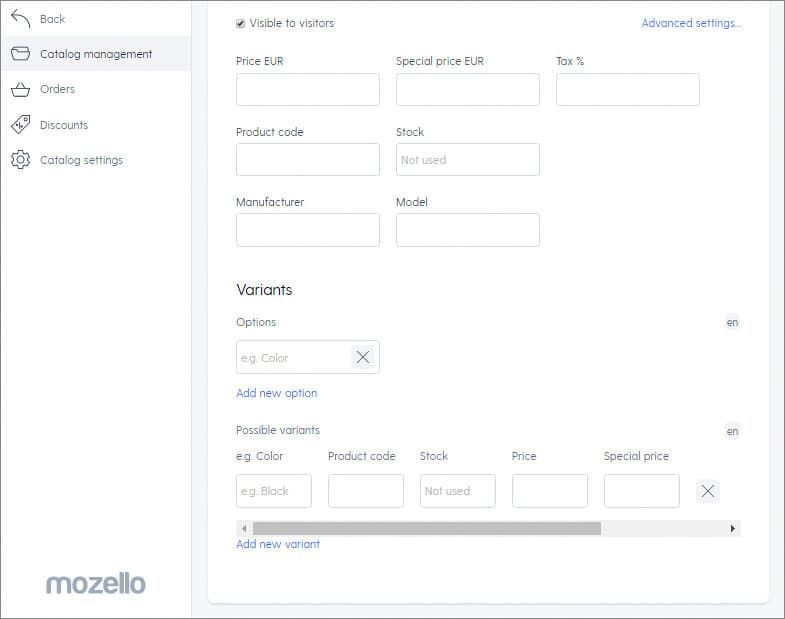
Task: Open Catalog management folder icon
Action: pyautogui.click(x=21, y=54)
